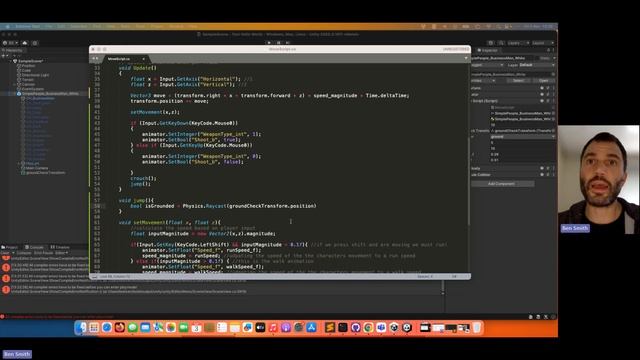This screenshot has width=640, height=360.
Task: Click the Inspector lock icon
Action: 549,50
